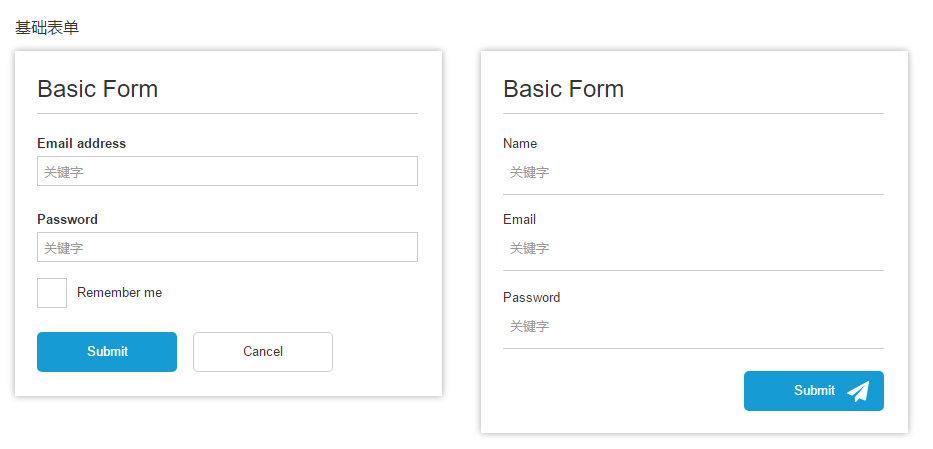Focus the Email address input field

click(x=227, y=172)
